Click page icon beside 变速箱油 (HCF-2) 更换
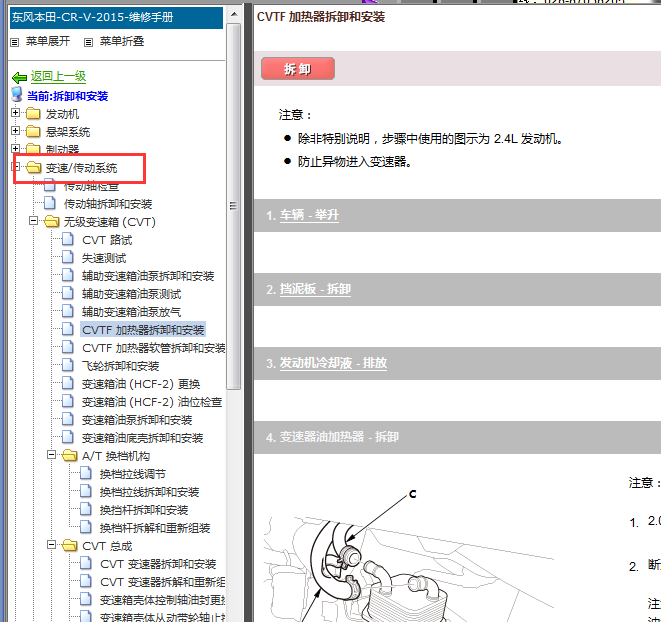This screenshot has width=661, height=622. coord(68,383)
